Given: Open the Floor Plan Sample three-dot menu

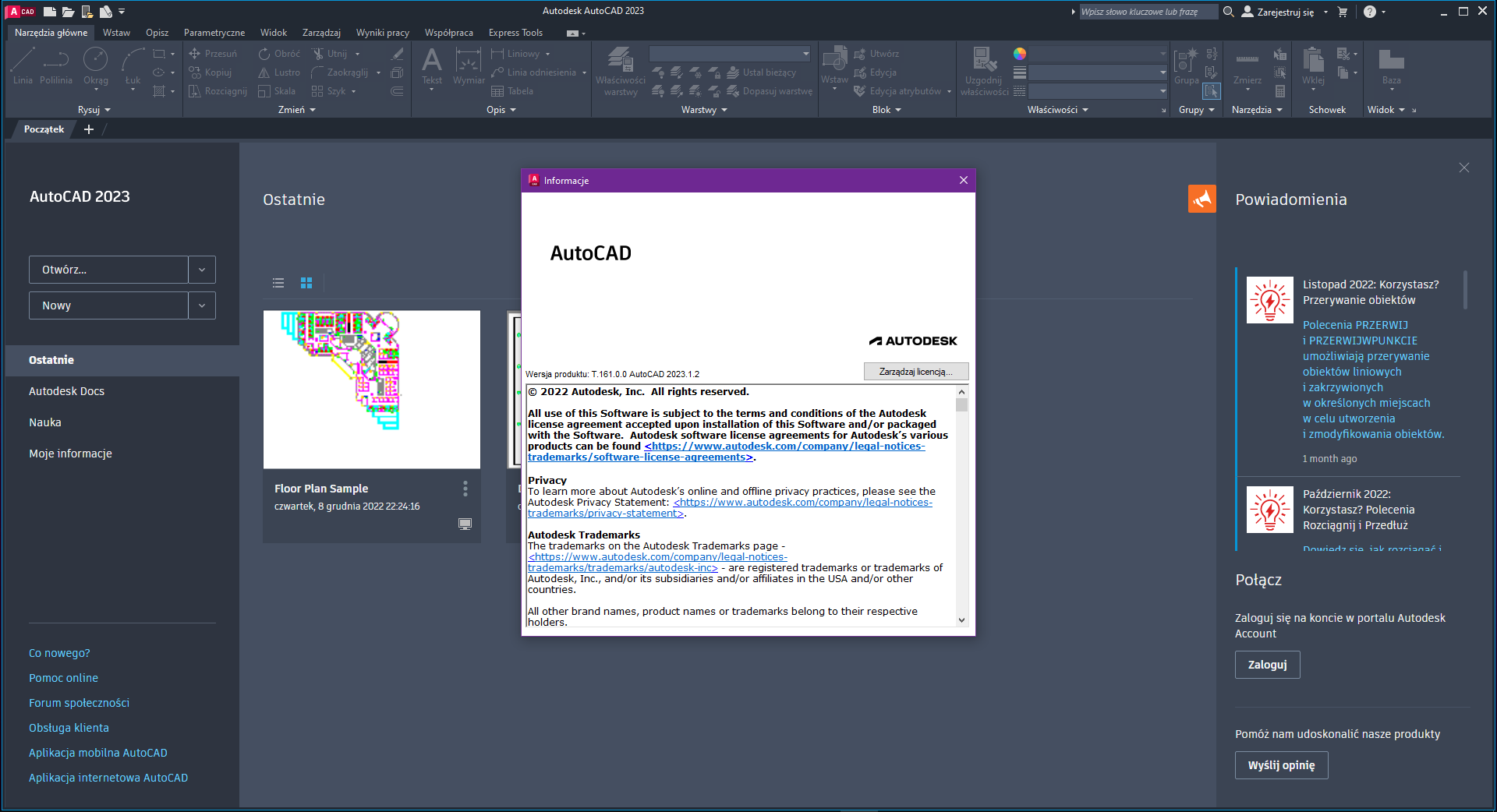Looking at the screenshot, I should (x=465, y=489).
